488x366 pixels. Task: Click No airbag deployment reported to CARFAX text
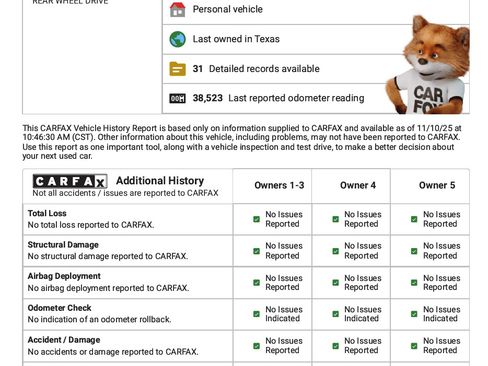click(108, 288)
